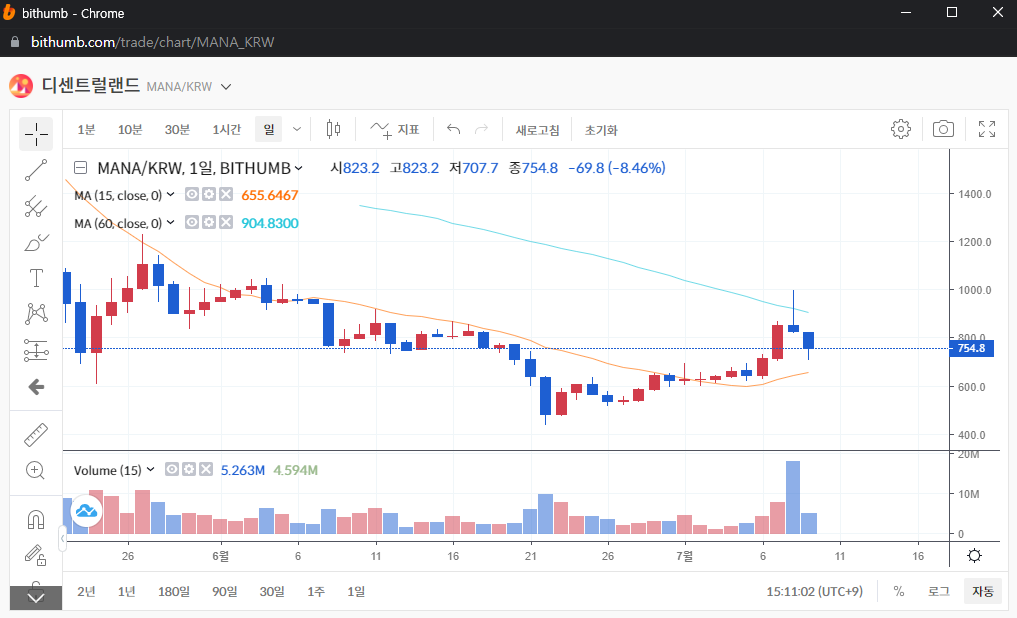Select the 일 daily interval

coord(269,130)
